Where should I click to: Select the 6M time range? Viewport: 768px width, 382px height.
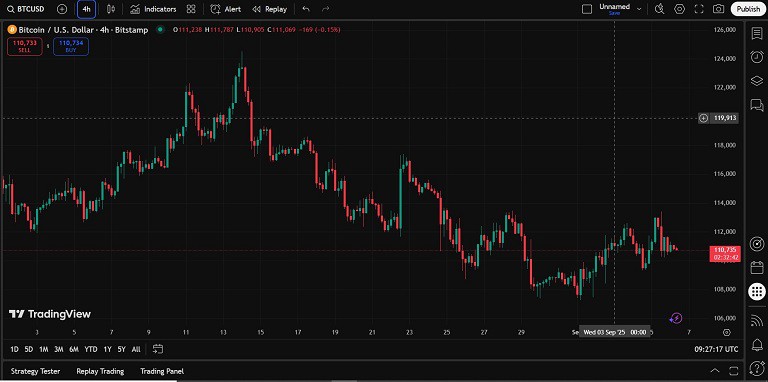click(x=74, y=349)
